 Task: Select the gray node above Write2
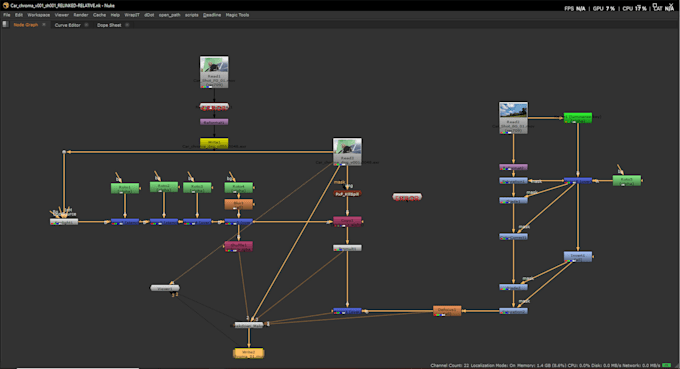coord(249,325)
